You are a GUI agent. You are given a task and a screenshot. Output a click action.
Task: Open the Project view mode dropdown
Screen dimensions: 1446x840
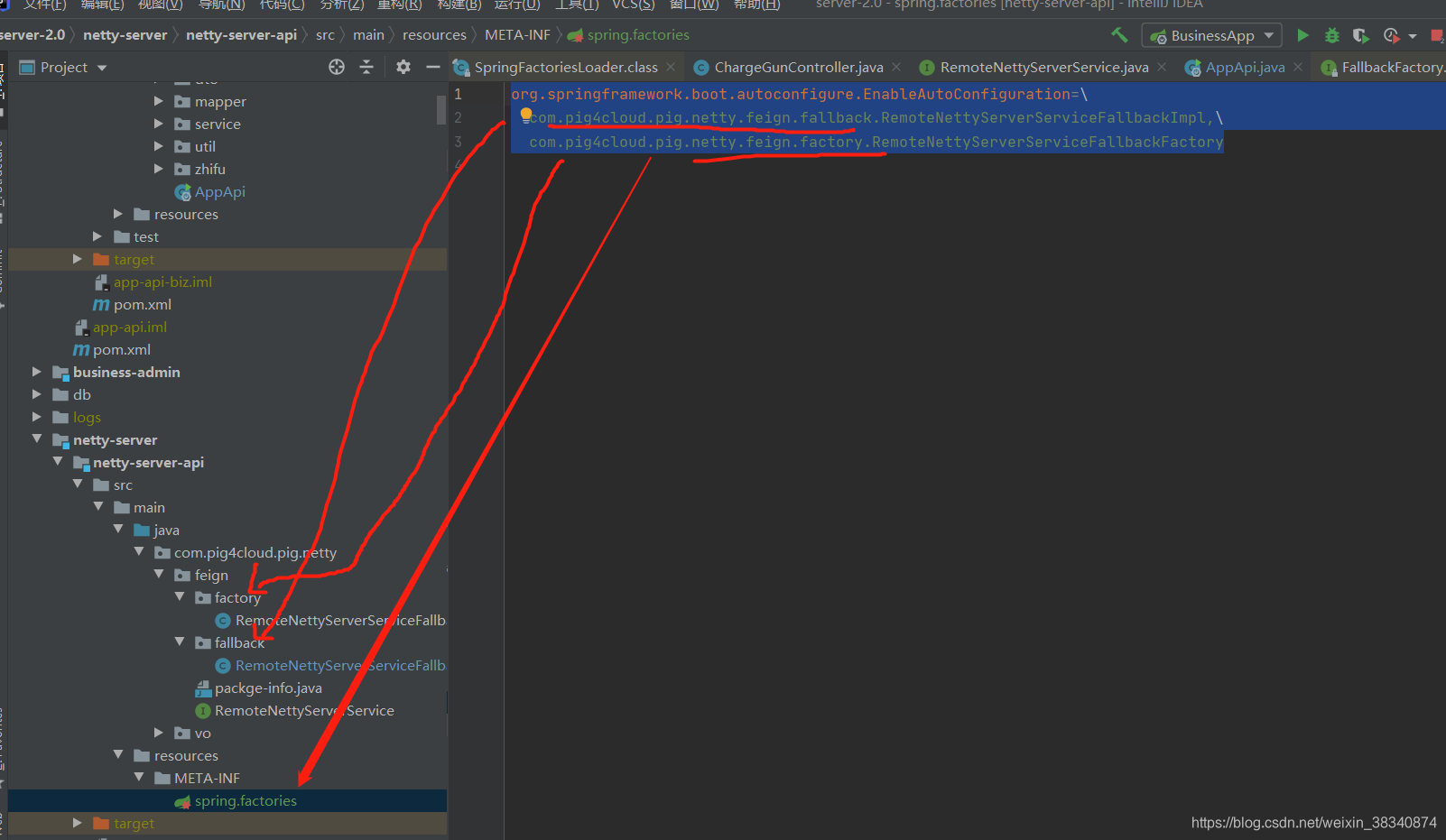(x=100, y=67)
